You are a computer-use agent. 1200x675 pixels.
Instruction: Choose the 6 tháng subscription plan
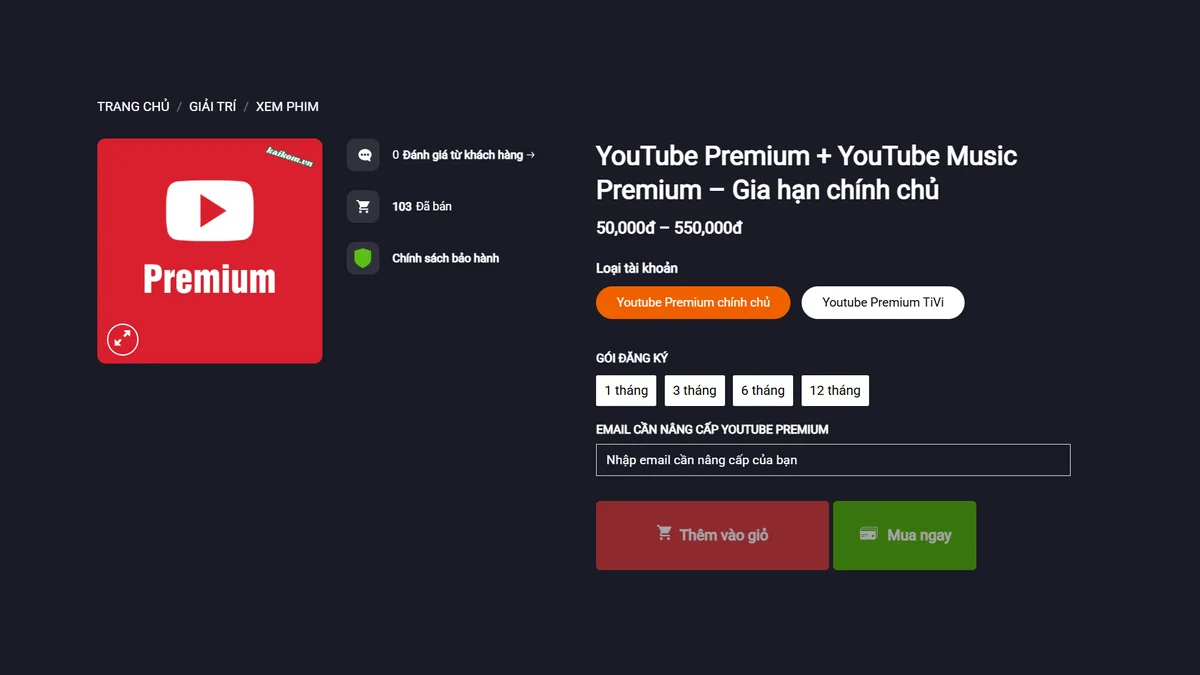click(x=763, y=390)
